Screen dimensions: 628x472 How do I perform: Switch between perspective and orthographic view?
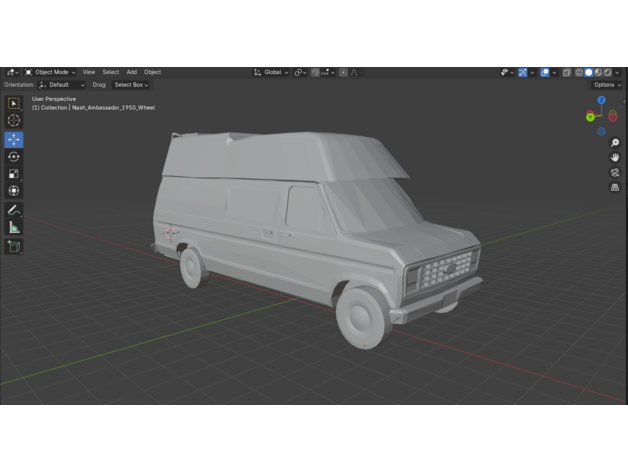615,187
